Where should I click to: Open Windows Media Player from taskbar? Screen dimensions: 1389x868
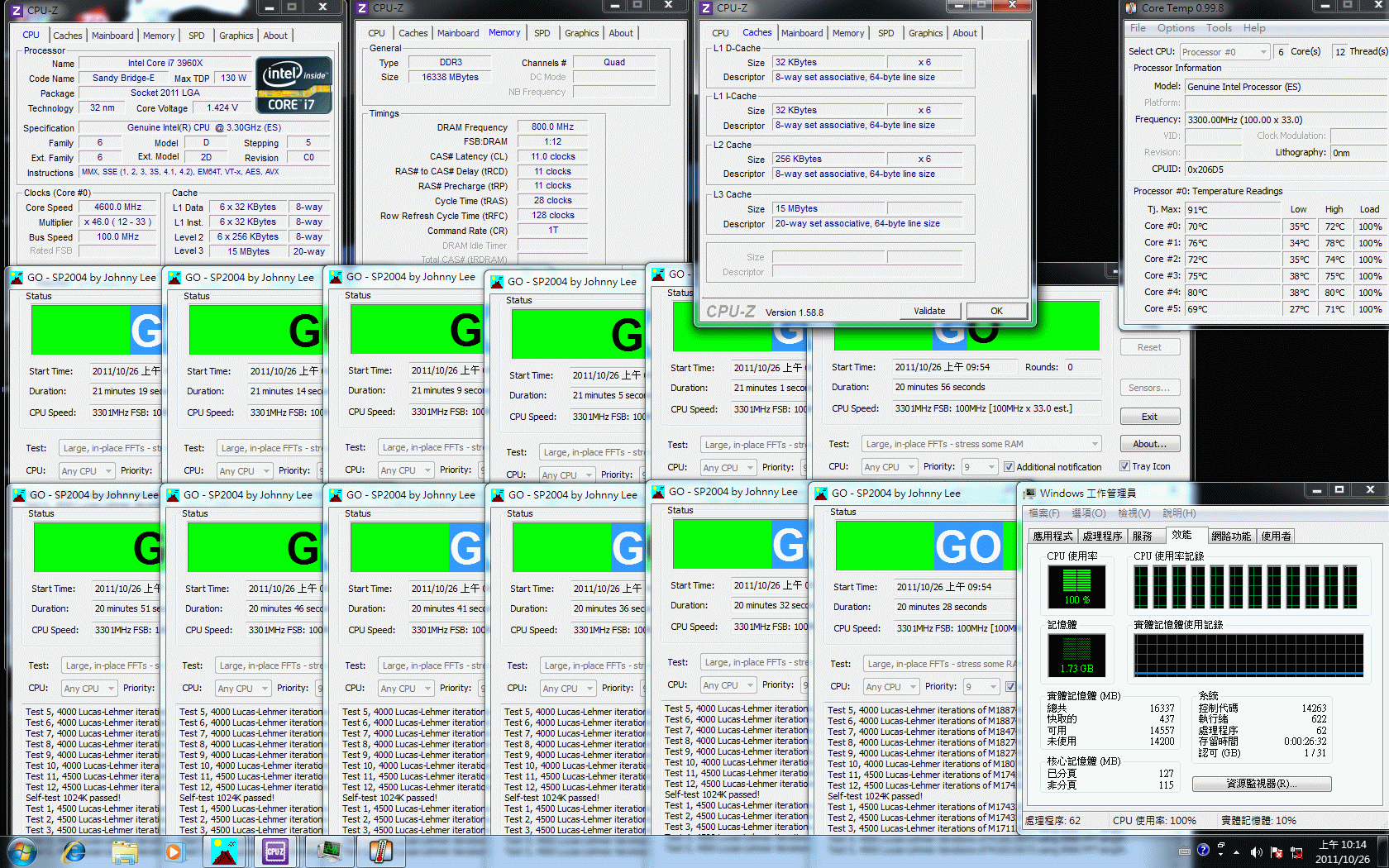point(174,851)
